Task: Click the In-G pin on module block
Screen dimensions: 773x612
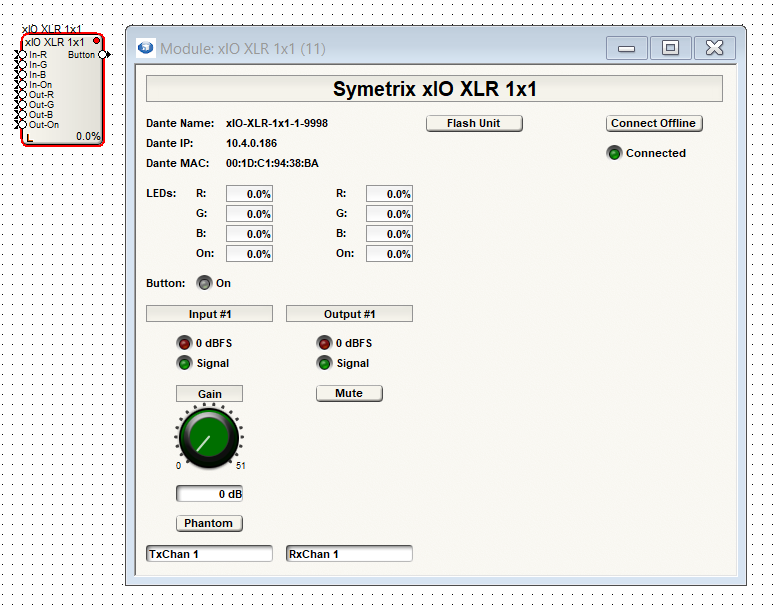Action: pos(21,65)
